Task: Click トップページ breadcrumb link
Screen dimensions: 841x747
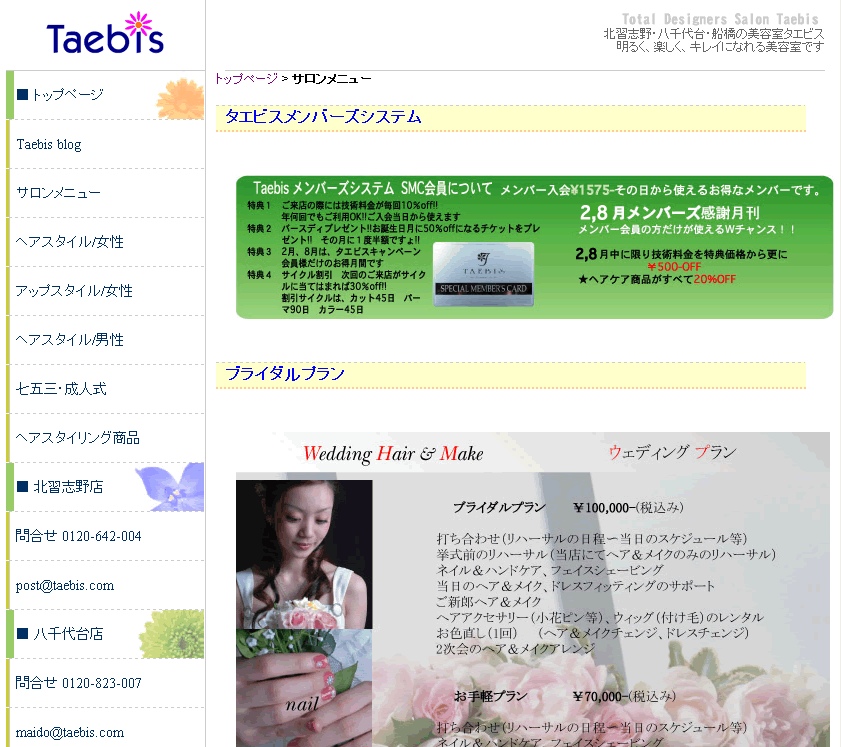Action: (x=246, y=78)
